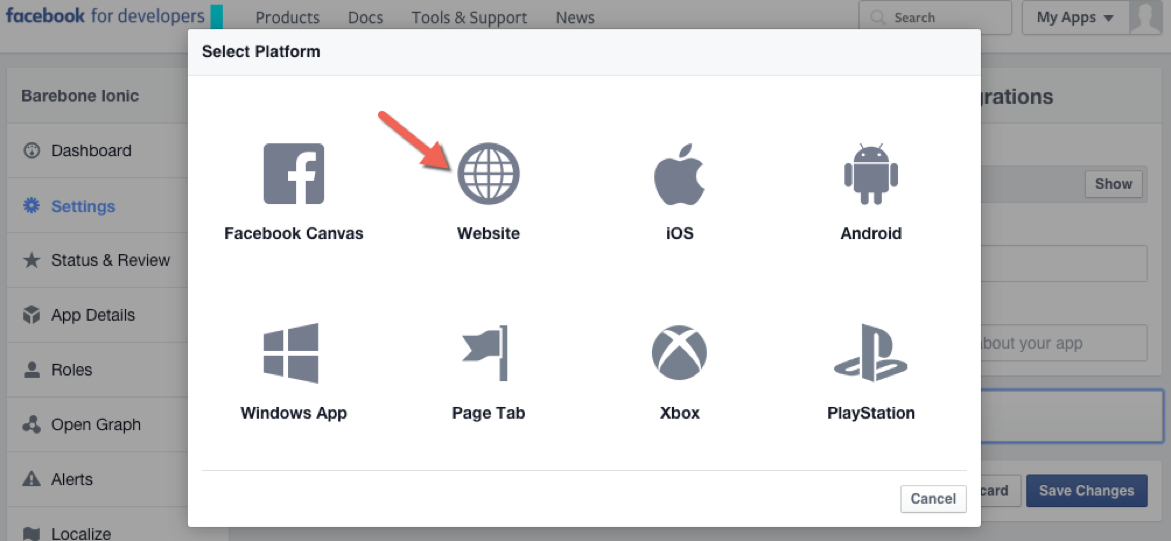Cancel the Select Platform dialog
The height and width of the screenshot is (541, 1171).
(x=934, y=498)
